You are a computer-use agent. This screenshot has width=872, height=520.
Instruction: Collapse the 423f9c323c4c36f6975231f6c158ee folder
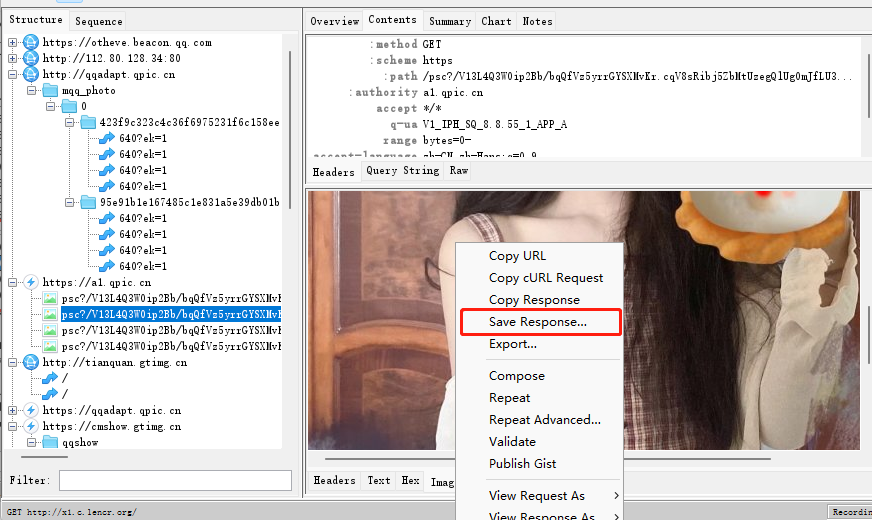point(70,122)
